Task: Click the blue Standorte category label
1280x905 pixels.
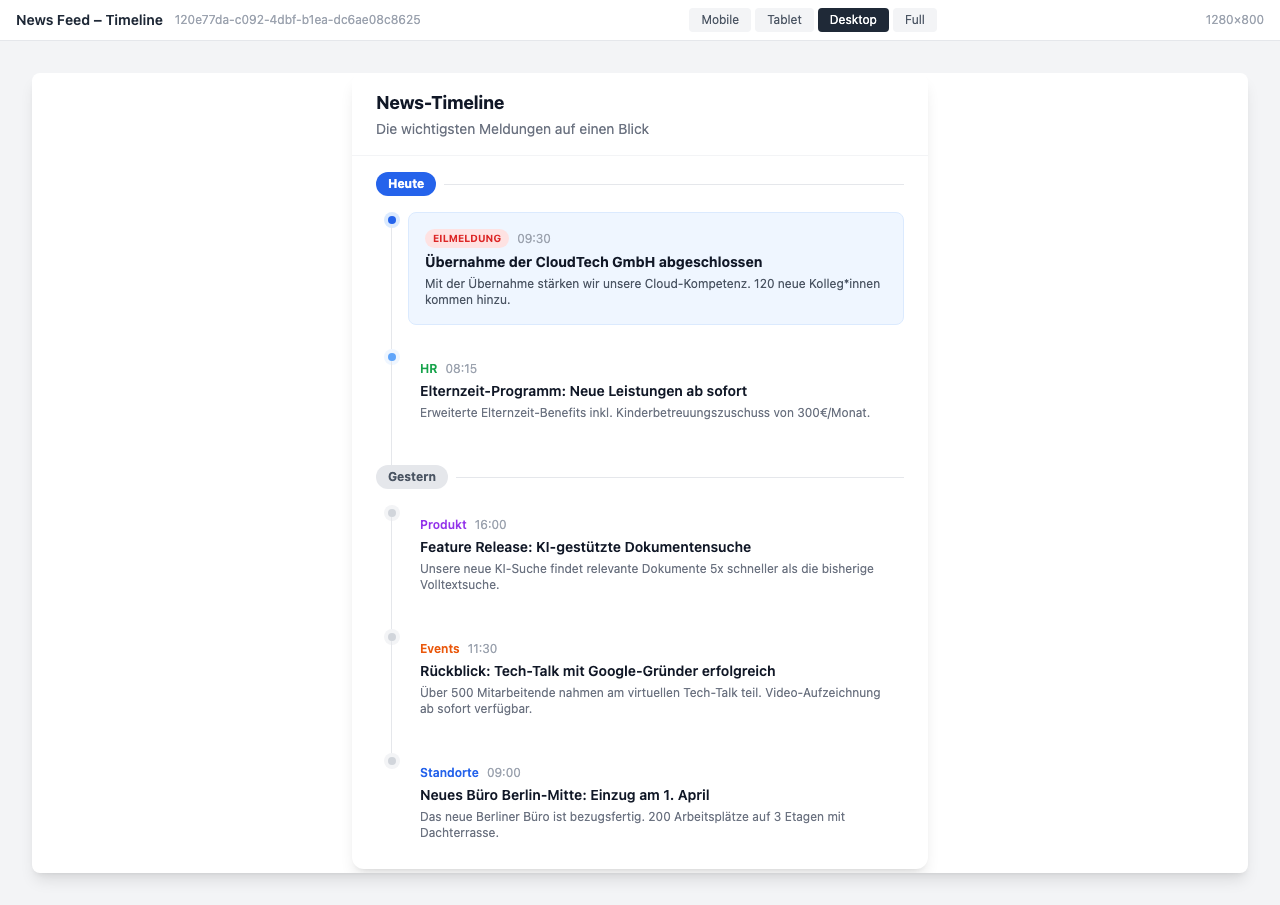Action: pos(449,772)
